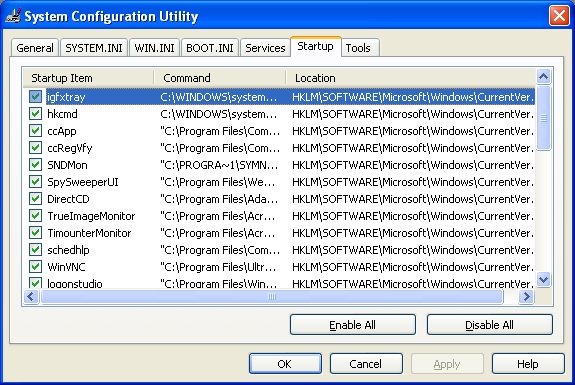Viewport: 575px width, 385px height.
Task: Confirm with the OK button
Action: click(285, 364)
